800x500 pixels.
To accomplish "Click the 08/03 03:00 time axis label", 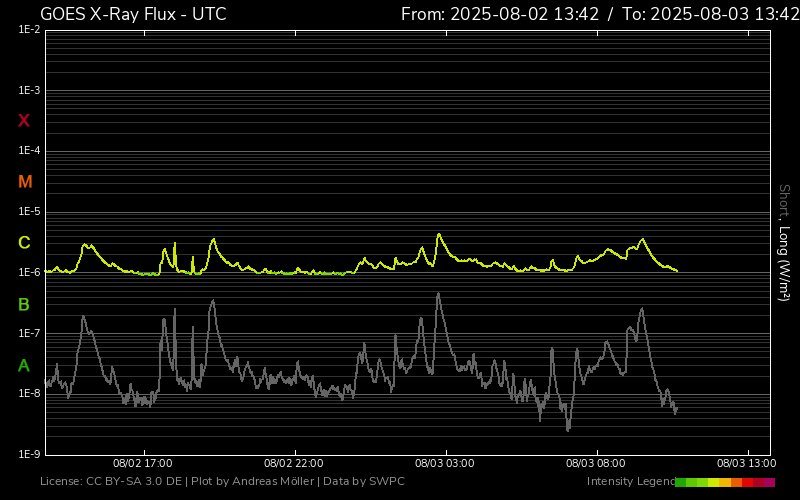I will pyautogui.click(x=444, y=464).
